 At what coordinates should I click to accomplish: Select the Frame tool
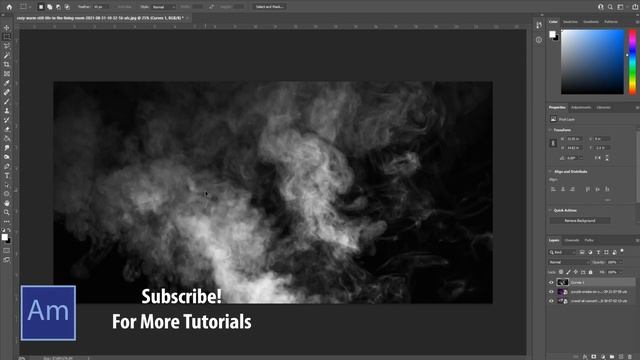click(7, 74)
